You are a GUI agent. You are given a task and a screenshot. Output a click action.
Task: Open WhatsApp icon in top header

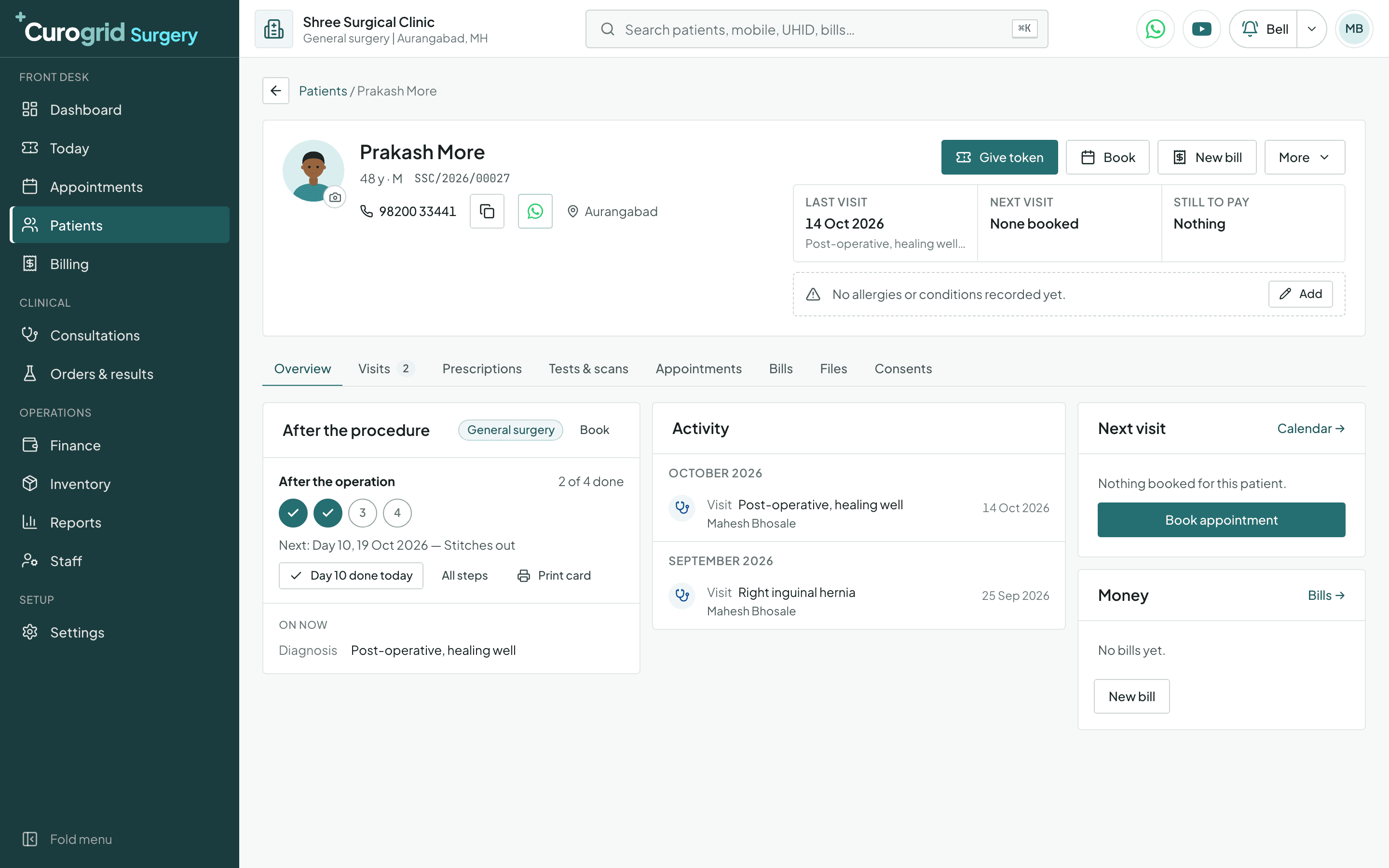click(1155, 29)
